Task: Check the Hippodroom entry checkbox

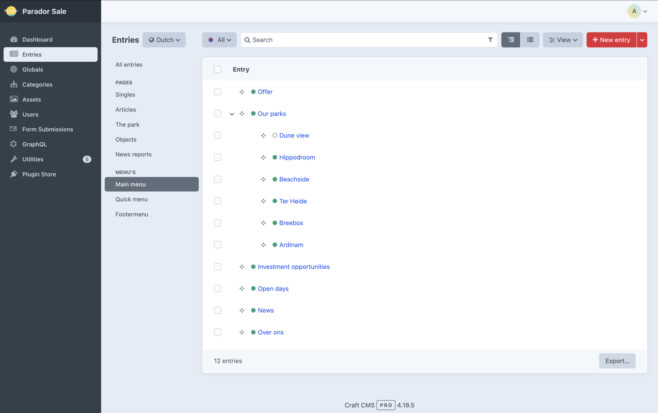Action: pyautogui.click(x=217, y=157)
